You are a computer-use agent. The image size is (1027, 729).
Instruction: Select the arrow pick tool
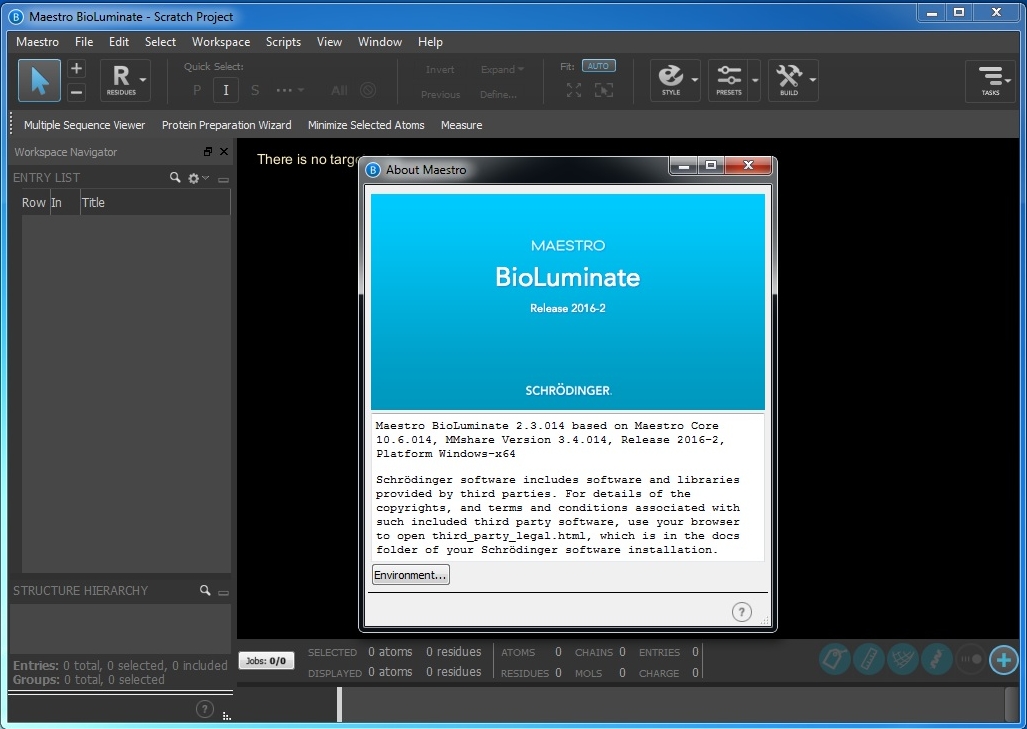click(39, 81)
